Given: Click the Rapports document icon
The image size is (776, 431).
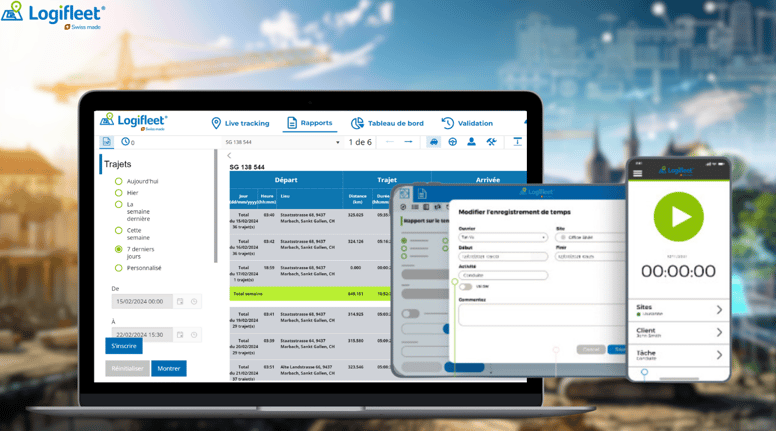Looking at the screenshot, I should pyautogui.click(x=292, y=123).
